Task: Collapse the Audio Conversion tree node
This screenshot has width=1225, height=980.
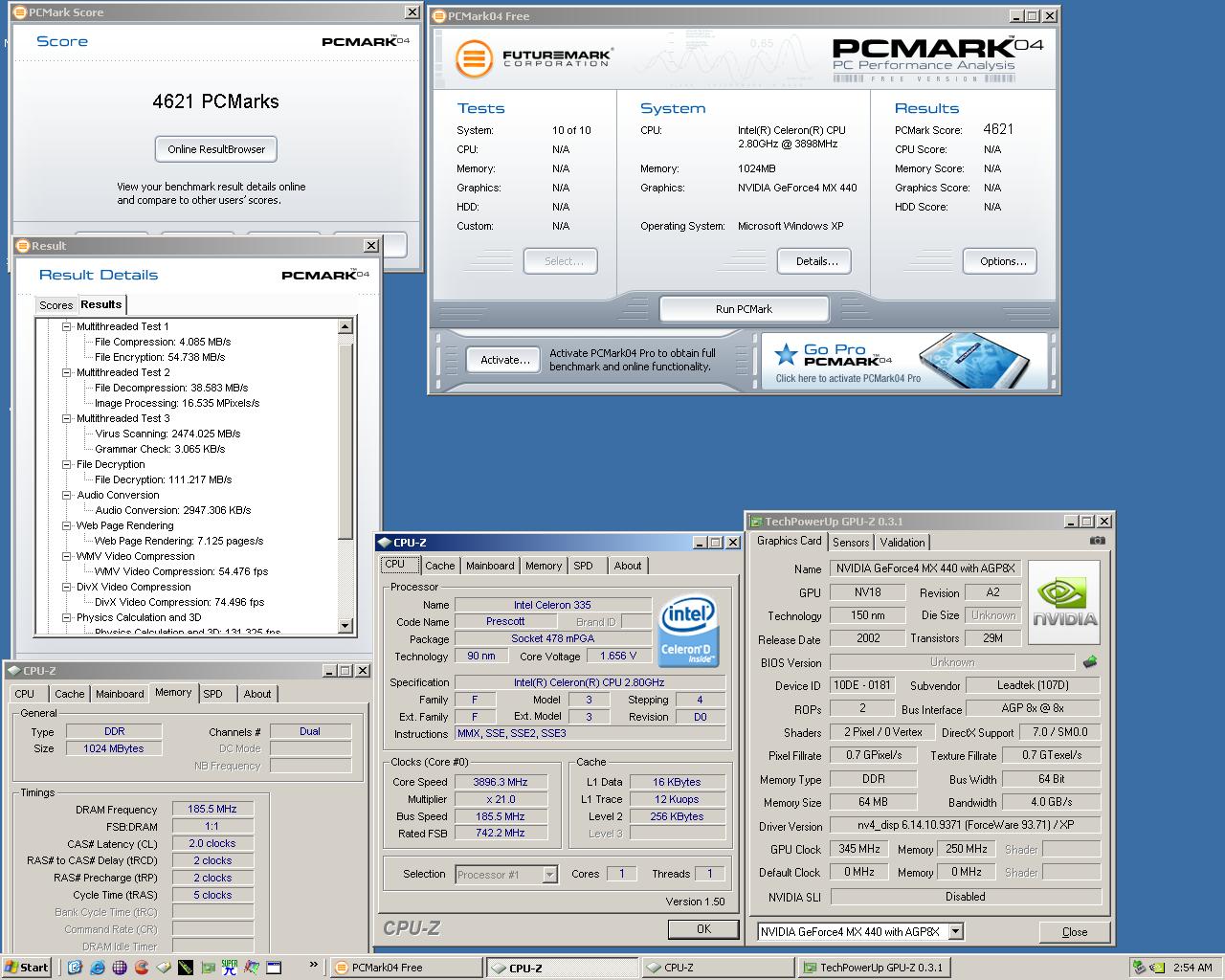Action: (x=67, y=495)
